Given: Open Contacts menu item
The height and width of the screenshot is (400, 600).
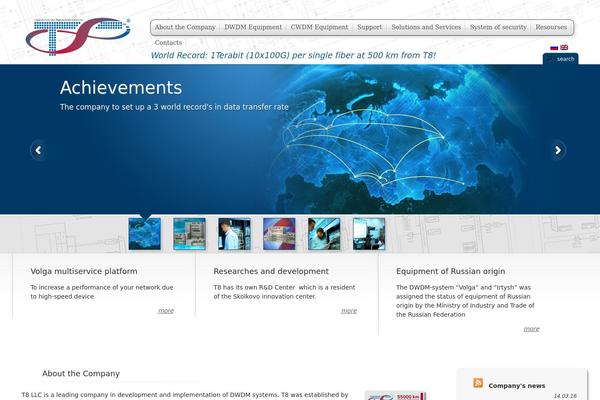Looking at the screenshot, I should 168,42.
